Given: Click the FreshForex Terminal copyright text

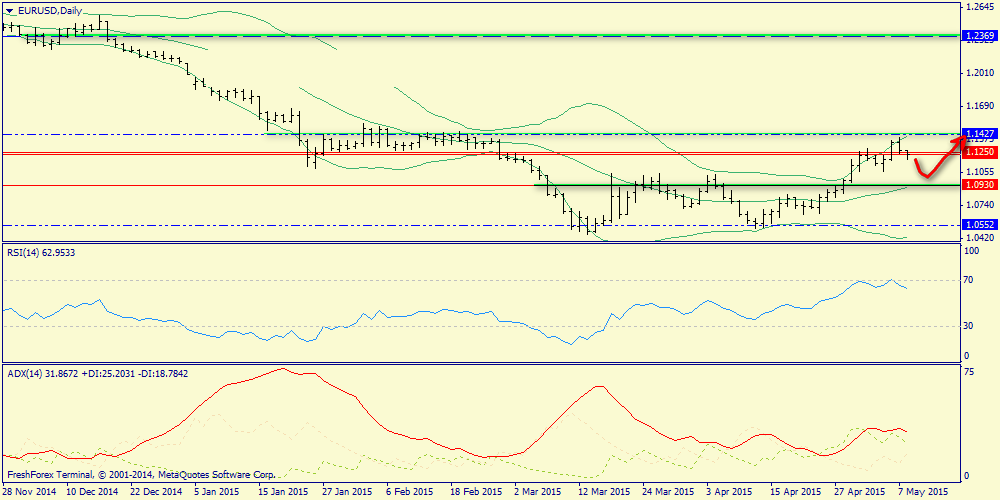Looking at the screenshot, I should coord(140,474).
